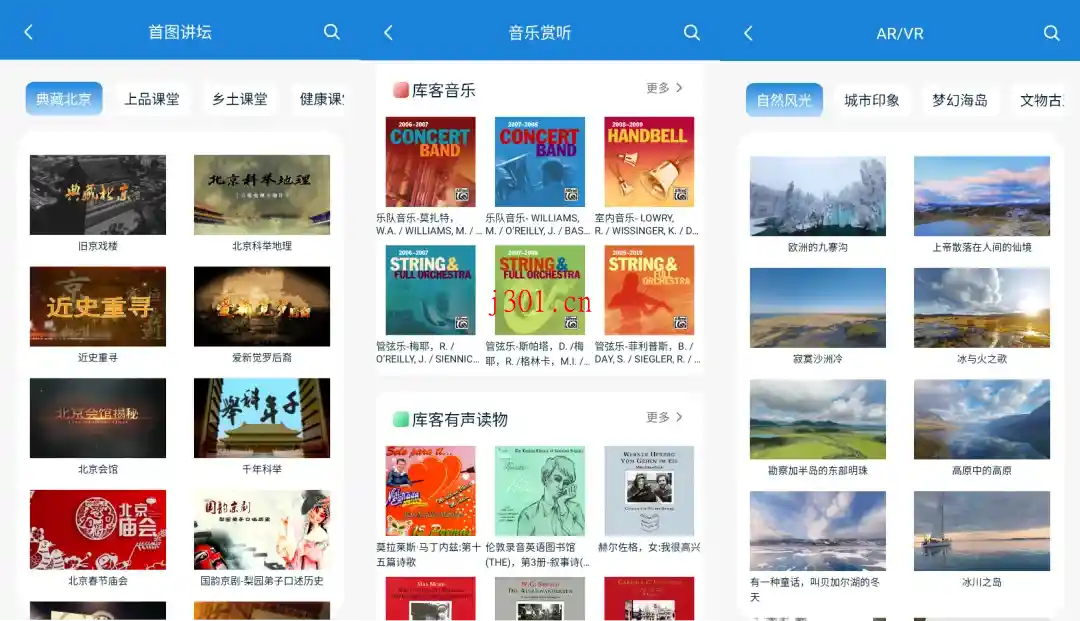Image resolution: width=1080 pixels, height=621 pixels.
Task: Open 上帝散落在人间的仙境 VR thumbnail
Action: pos(982,196)
